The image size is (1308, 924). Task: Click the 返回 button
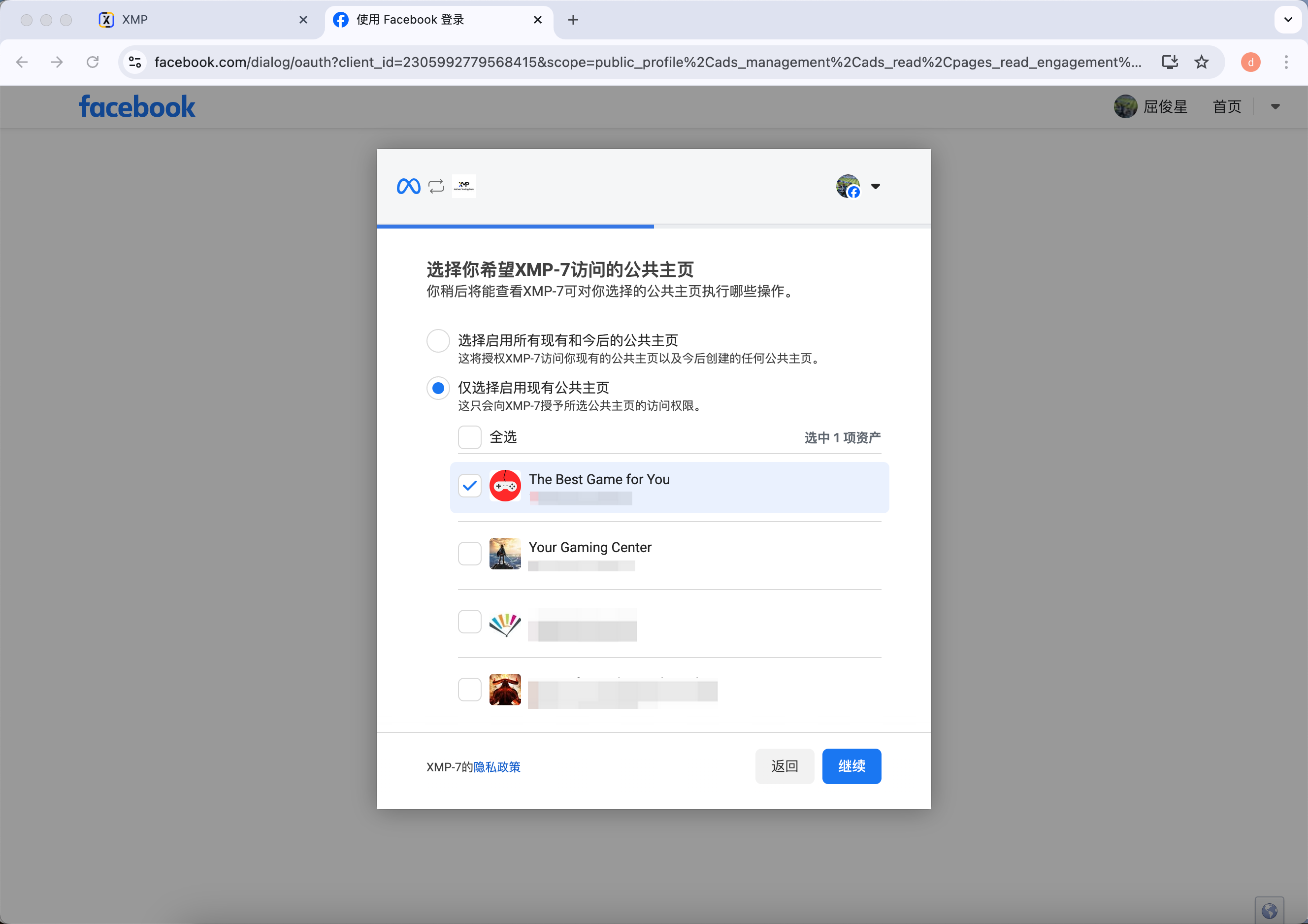[x=785, y=766]
